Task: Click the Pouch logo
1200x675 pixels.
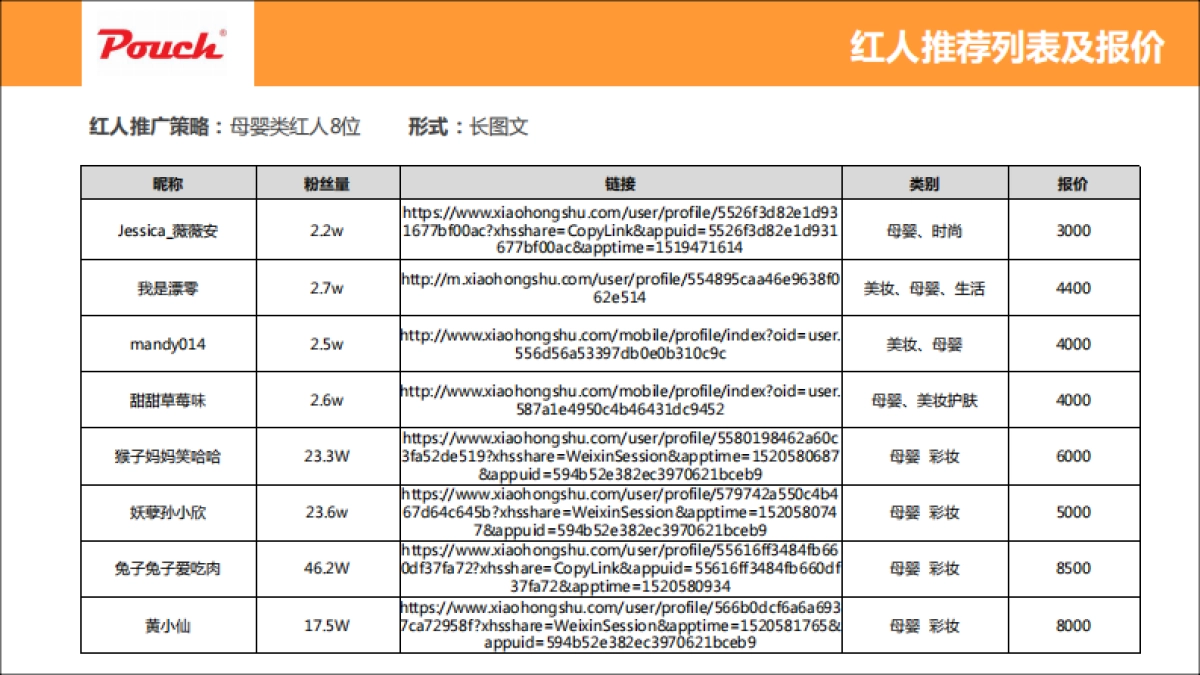Action: [x=161, y=45]
